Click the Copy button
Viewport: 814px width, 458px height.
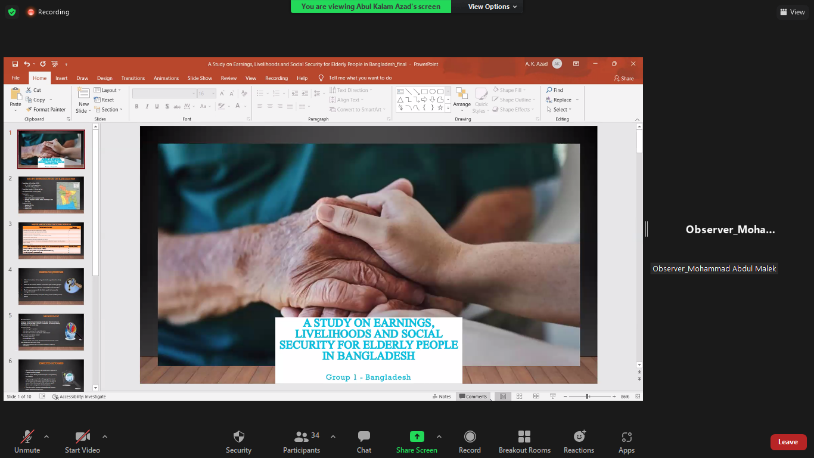[36, 100]
